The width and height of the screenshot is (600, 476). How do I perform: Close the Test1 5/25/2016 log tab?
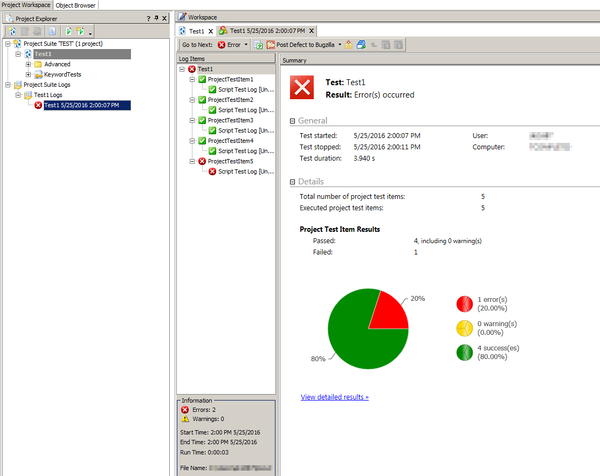click(x=311, y=31)
